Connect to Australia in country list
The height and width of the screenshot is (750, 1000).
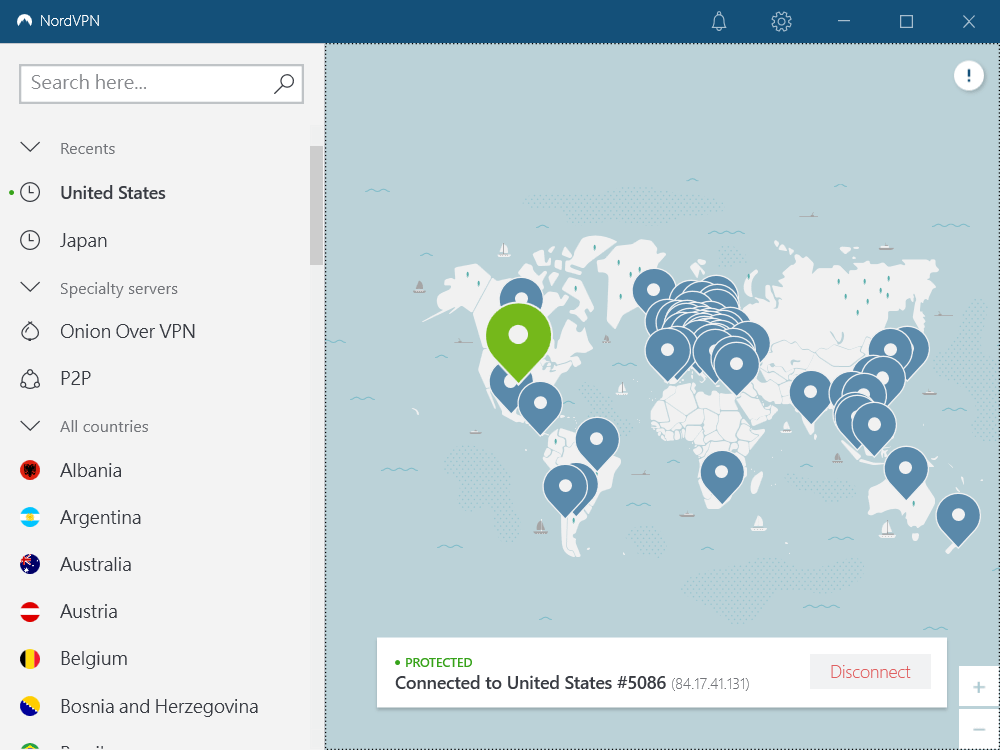[x=96, y=564]
